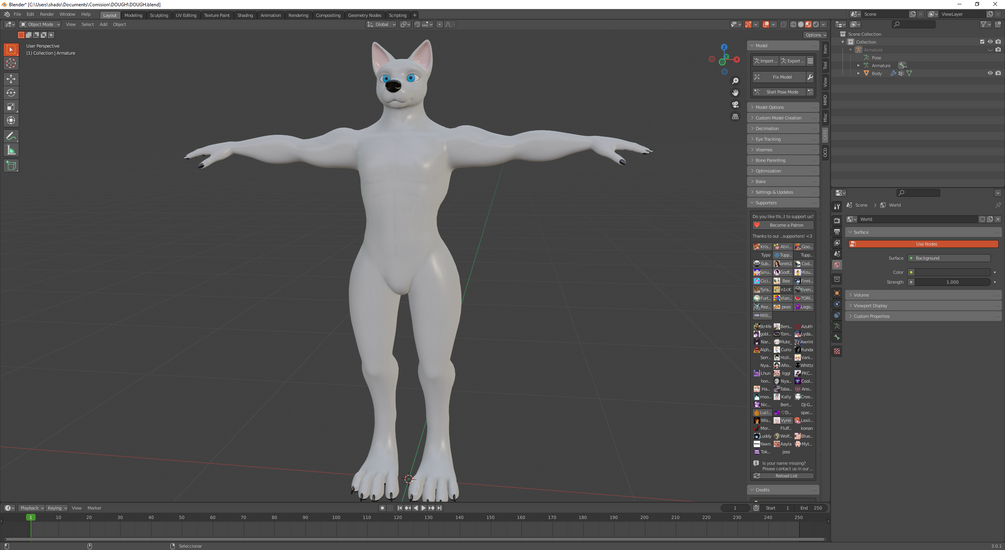The width and height of the screenshot is (1005, 550).
Task: Choose the Annotate tool
Action: [11, 136]
